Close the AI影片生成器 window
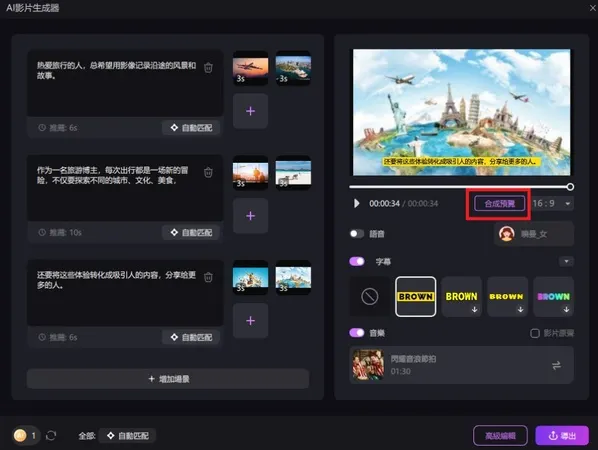Viewport: 598px width, 450px height. pyautogui.click(x=593, y=8)
